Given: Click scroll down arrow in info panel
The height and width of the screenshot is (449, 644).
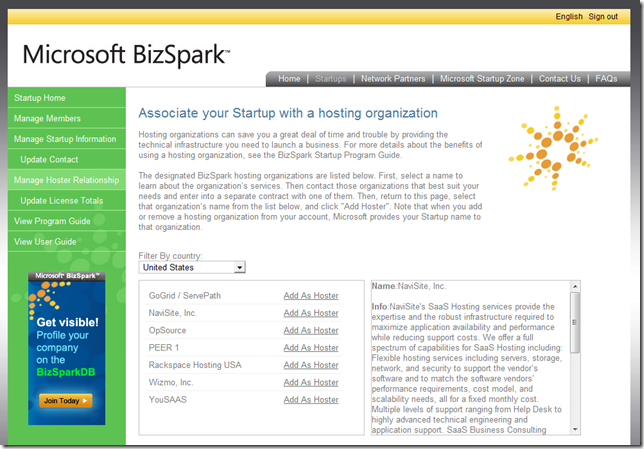Looking at the screenshot, I should [x=575, y=429].
